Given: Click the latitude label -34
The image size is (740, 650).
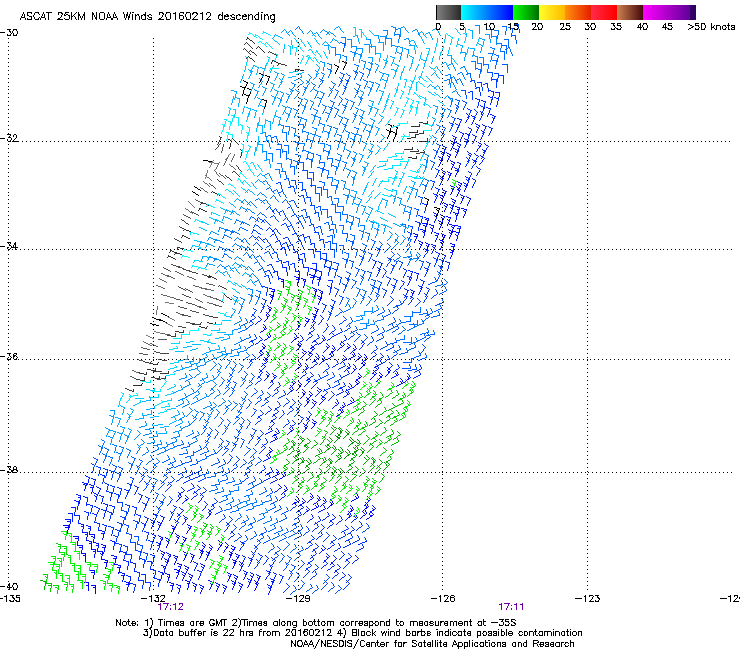Looking at the screenshot, I should (9, 246).
